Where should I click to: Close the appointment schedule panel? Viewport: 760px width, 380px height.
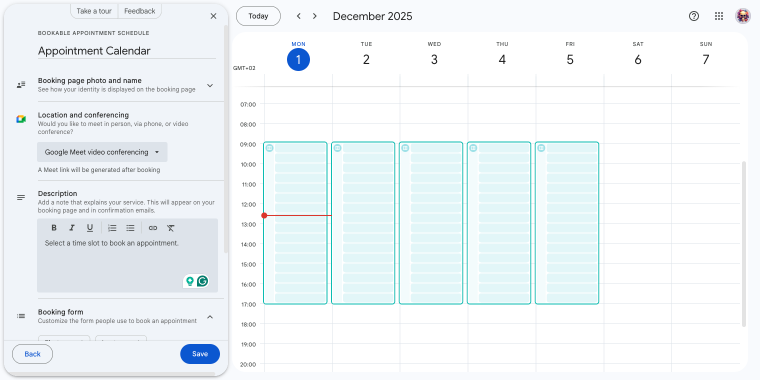213,16
